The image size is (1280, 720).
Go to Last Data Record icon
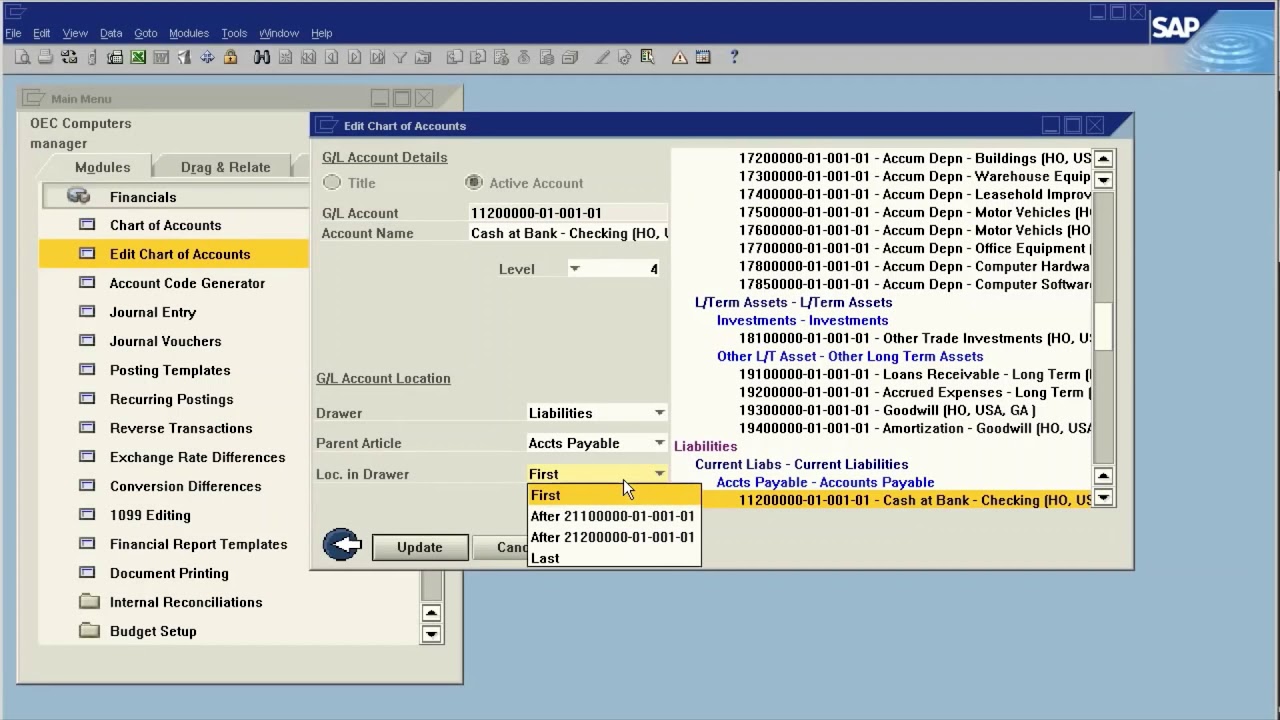click(x=377, y=58)
